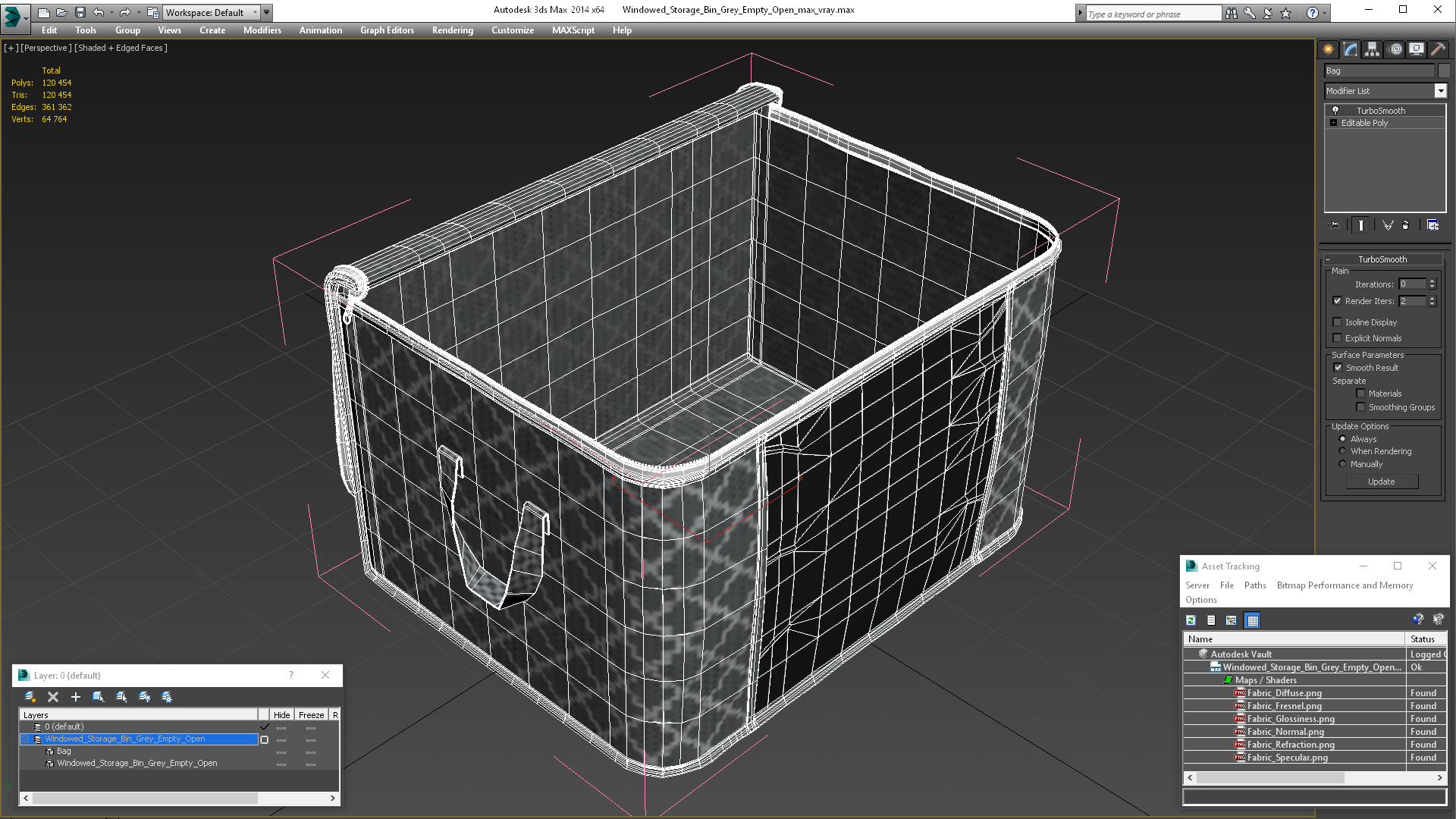Click Open File folder icon

[x=62, y=12]
